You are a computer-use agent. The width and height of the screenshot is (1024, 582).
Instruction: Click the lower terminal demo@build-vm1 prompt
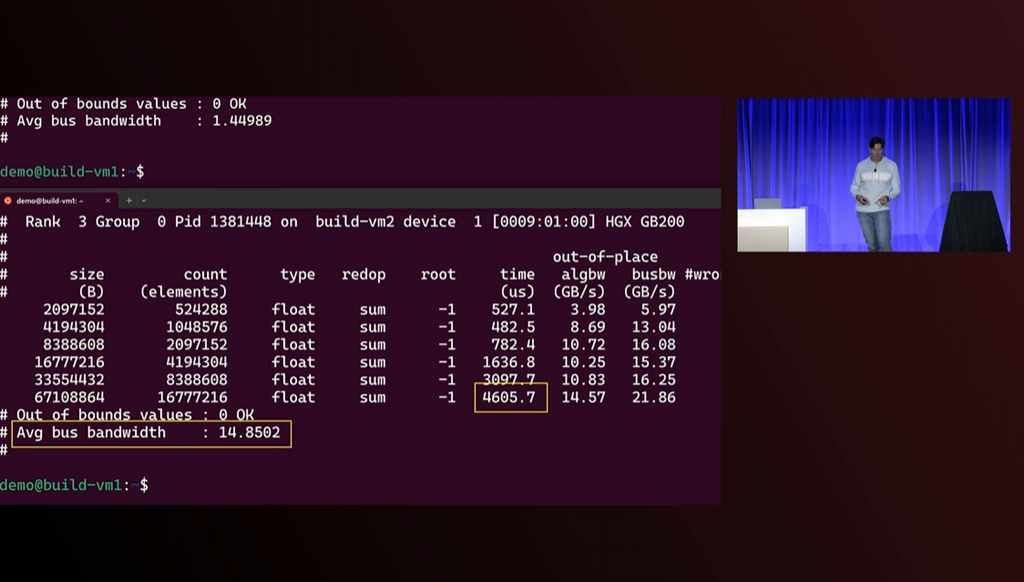coord(74,485)
